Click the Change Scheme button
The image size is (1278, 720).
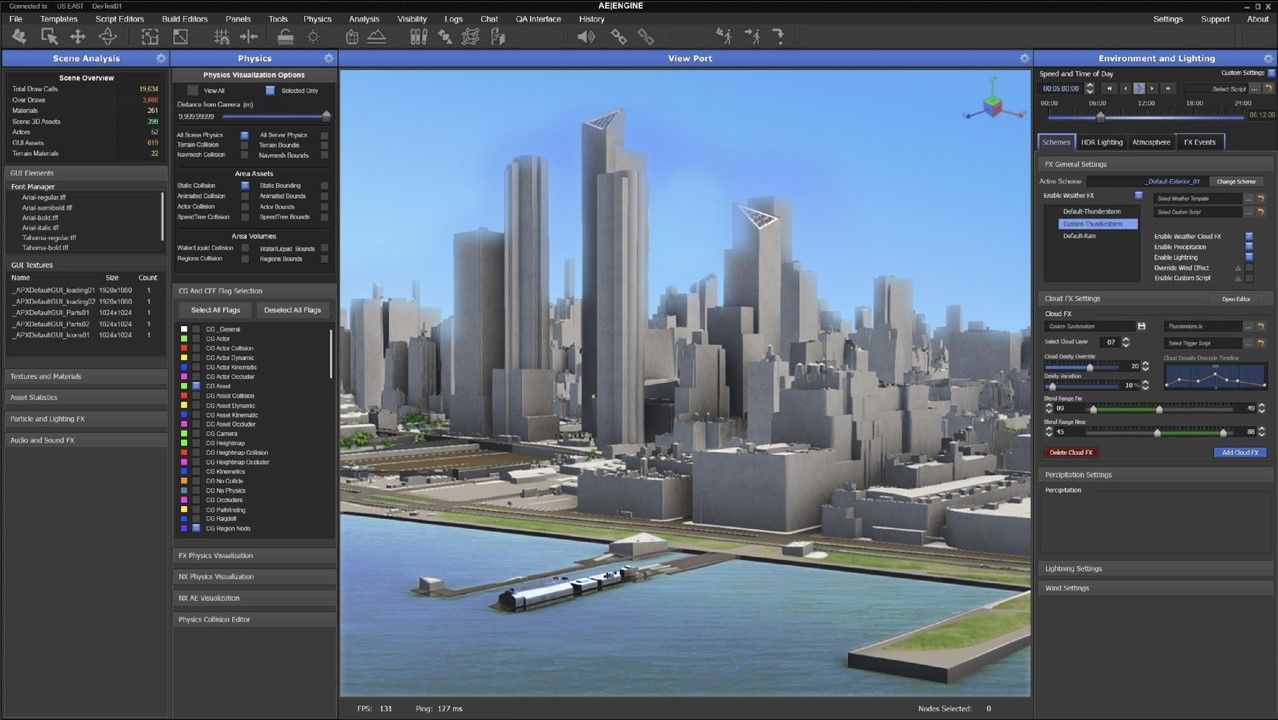coord(1237,181)
